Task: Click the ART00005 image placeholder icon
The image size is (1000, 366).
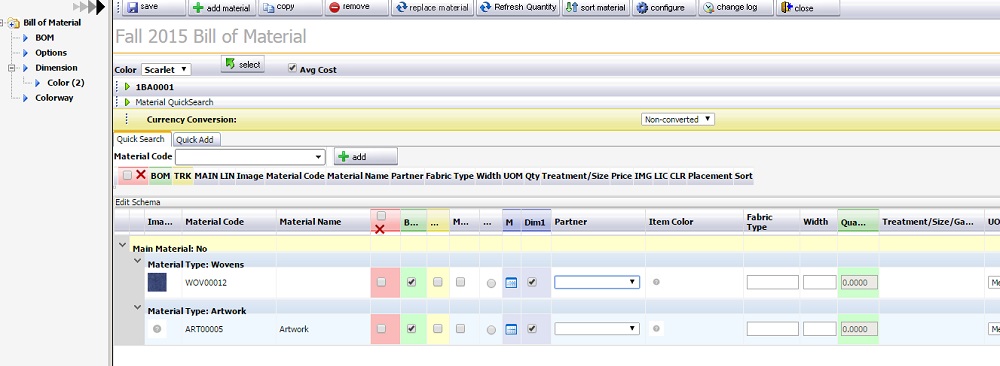Action: click(x=157, y=329)
